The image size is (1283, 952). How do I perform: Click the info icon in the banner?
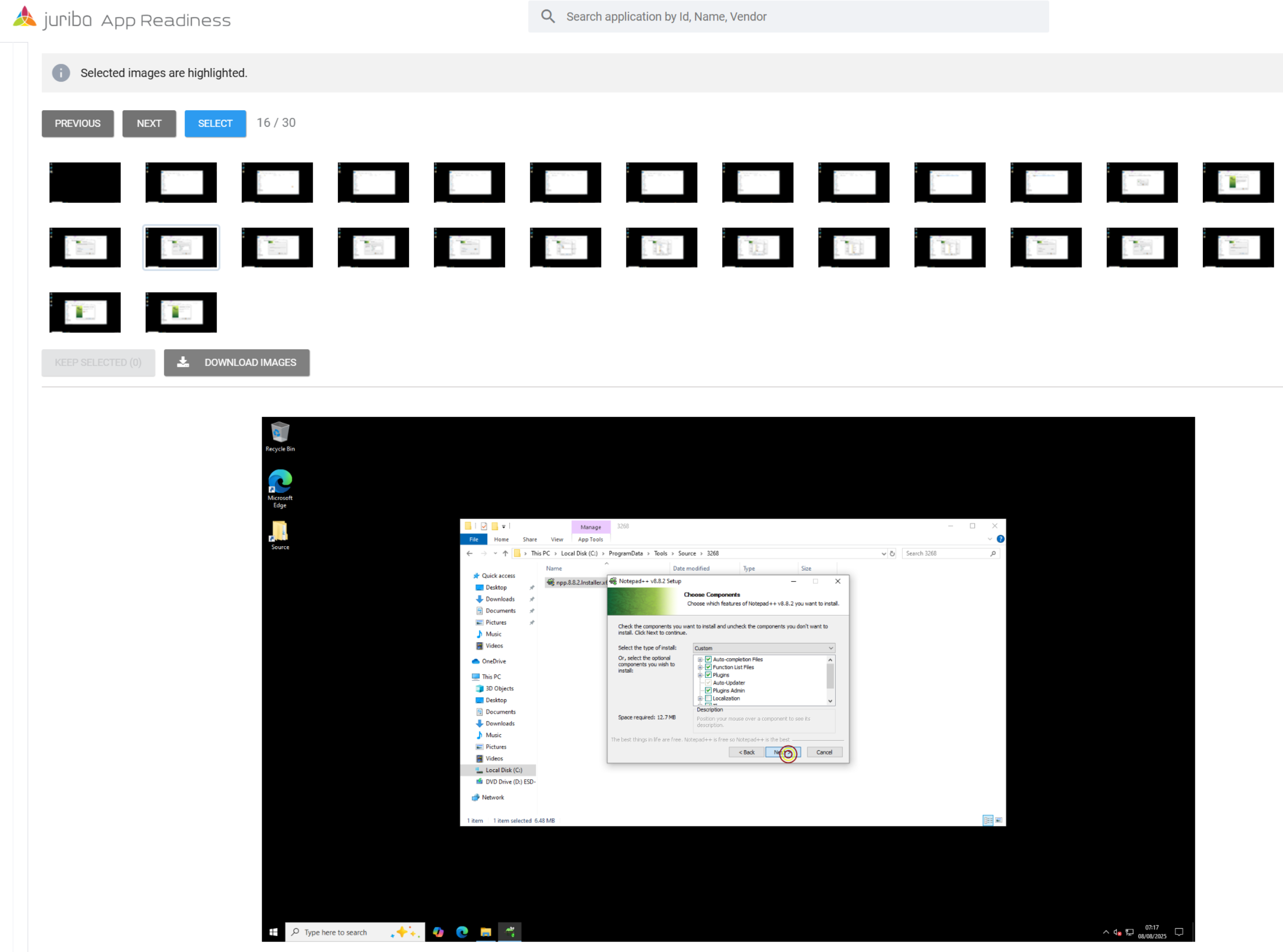[x=61, y=73]
